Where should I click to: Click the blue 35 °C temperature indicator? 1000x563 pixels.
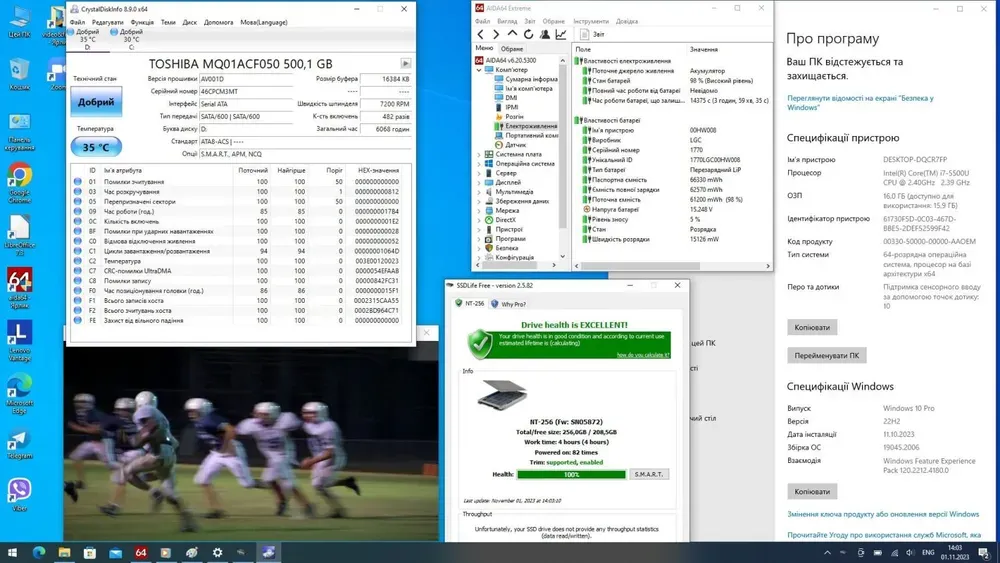[96, 146]
